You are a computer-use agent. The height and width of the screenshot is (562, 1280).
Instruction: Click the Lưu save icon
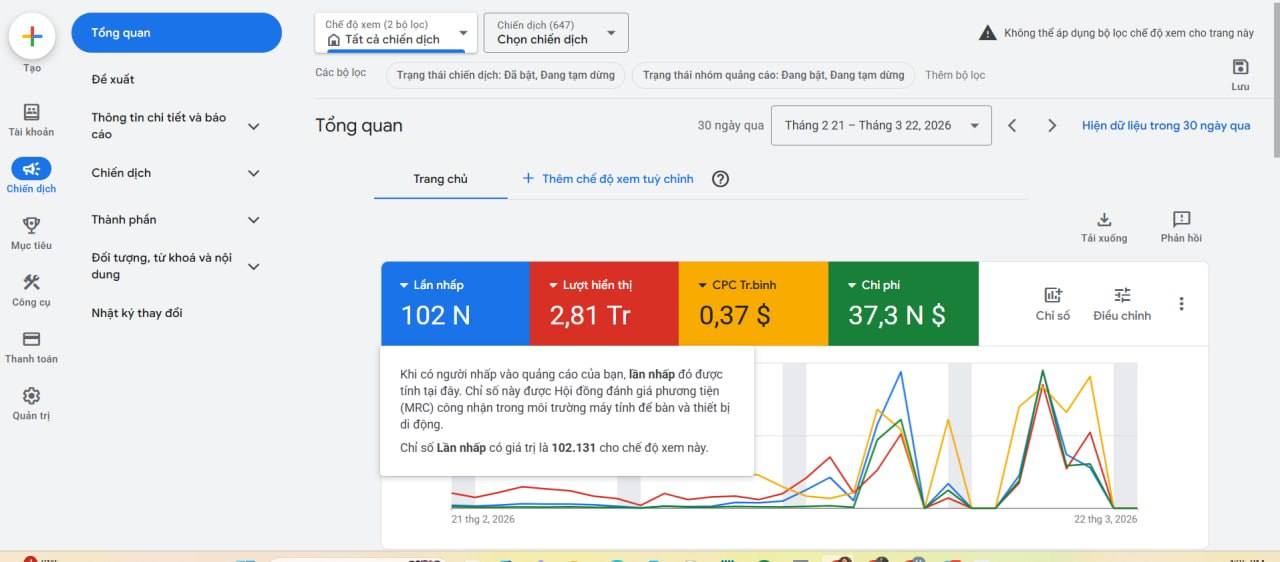[1240, 67]
